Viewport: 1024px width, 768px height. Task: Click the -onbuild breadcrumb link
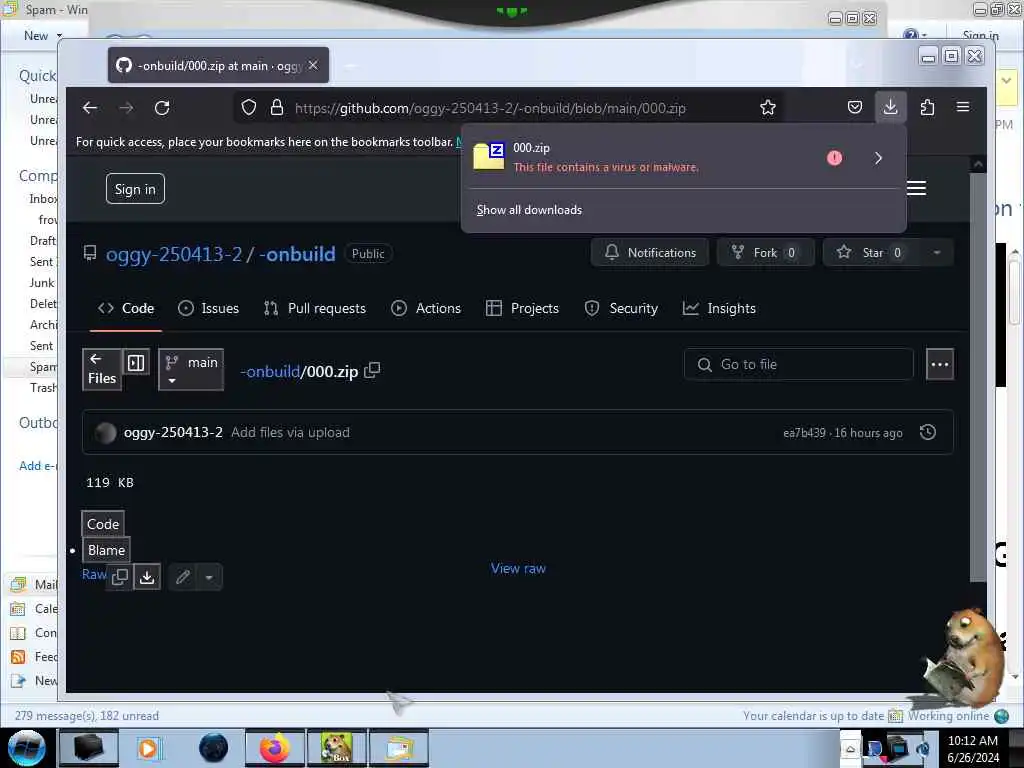pyautogui.click(x=270, y=372)
